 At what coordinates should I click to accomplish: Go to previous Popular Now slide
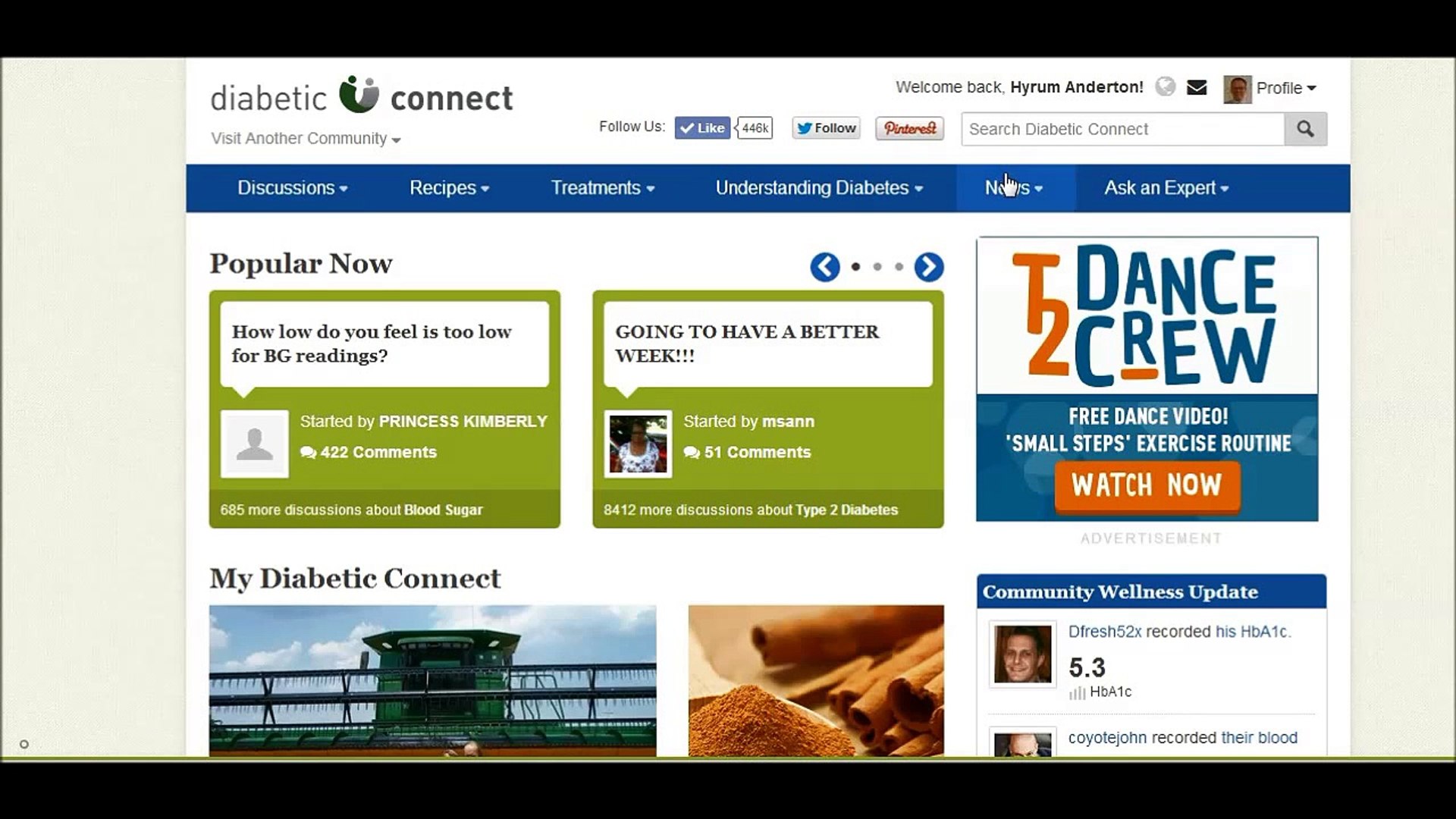pyautogui.click(x=824, y=267)
